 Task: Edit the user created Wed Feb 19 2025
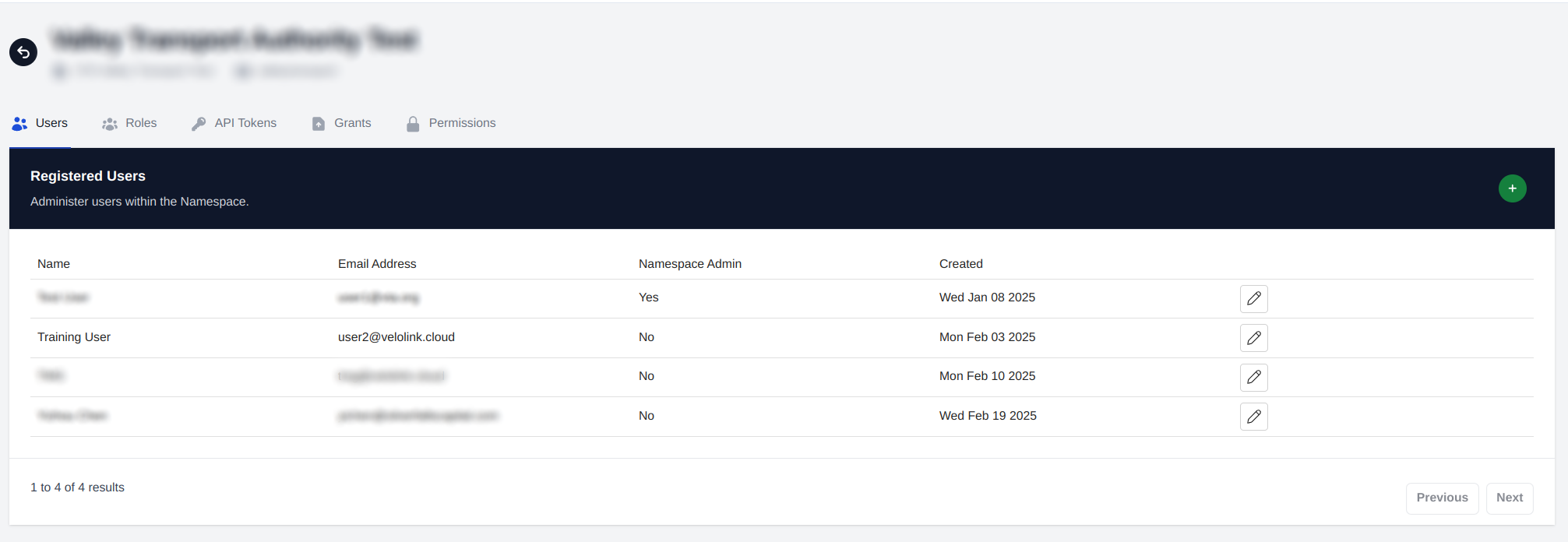[x=1253, y=417]
